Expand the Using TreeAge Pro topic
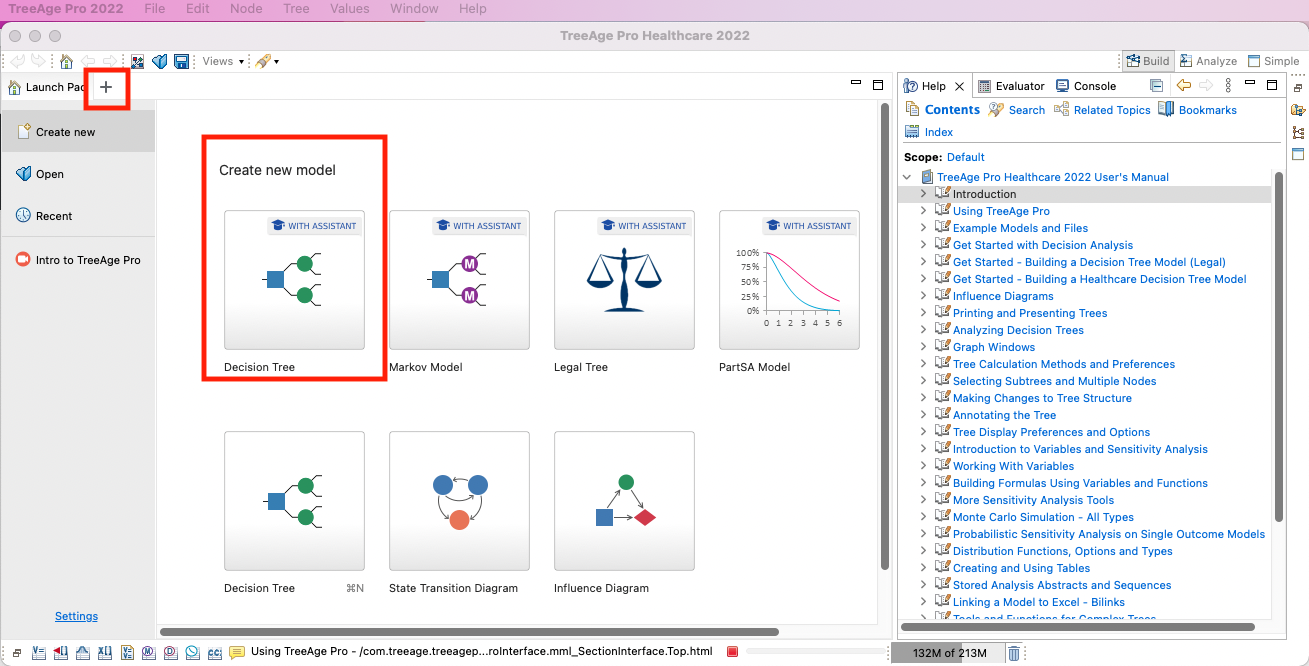Screen dimensions: 1309x666 923,211
